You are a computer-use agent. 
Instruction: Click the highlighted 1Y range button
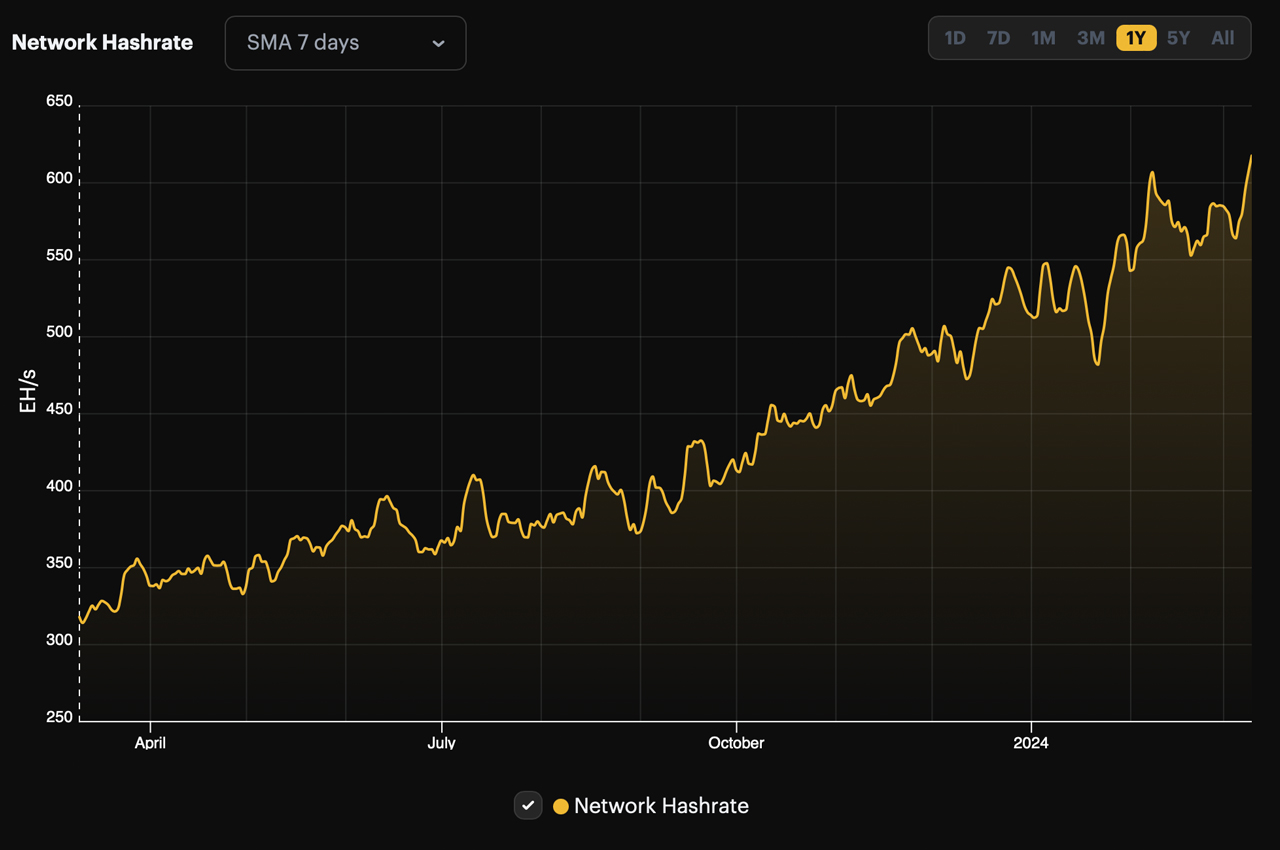[1135, 38]
